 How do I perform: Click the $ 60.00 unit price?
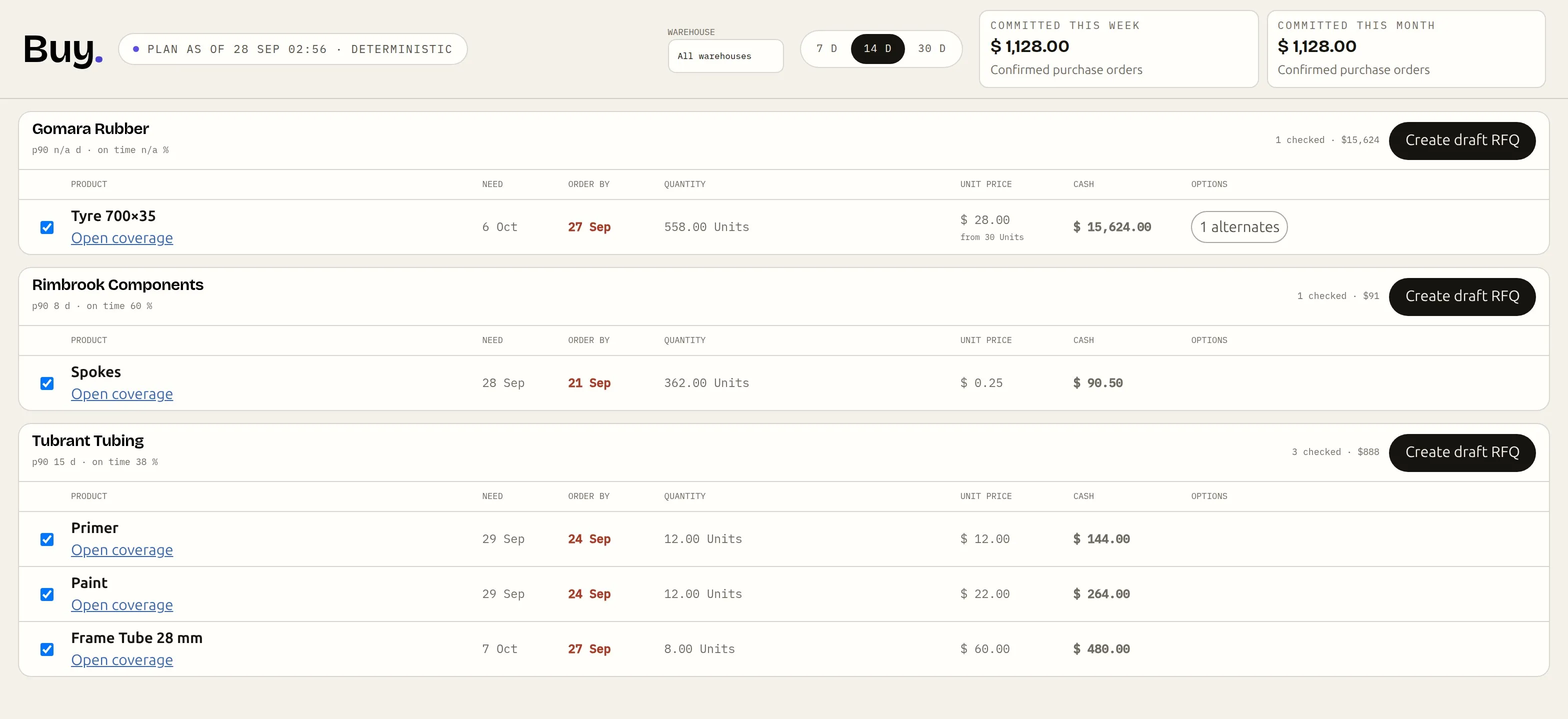985,649
